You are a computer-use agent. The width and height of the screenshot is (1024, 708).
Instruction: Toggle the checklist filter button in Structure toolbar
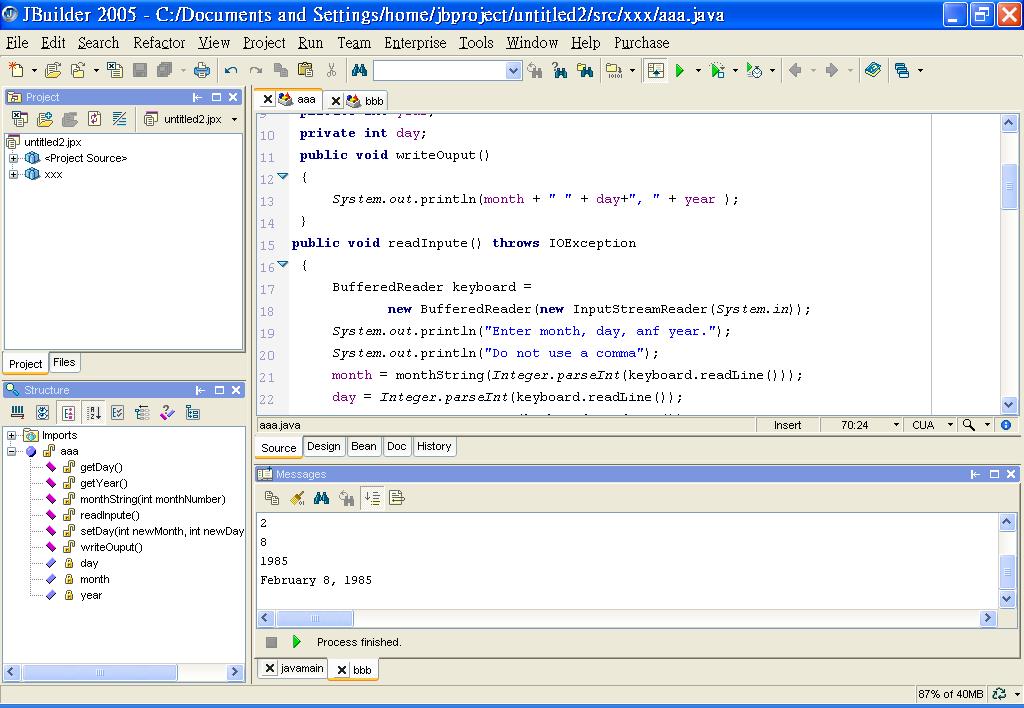coord(118,413)
